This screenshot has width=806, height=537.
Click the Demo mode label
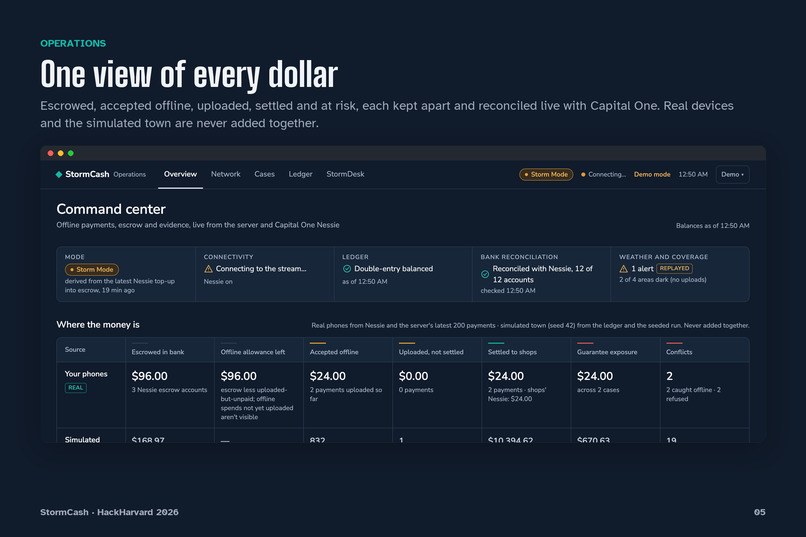[652, 174]
